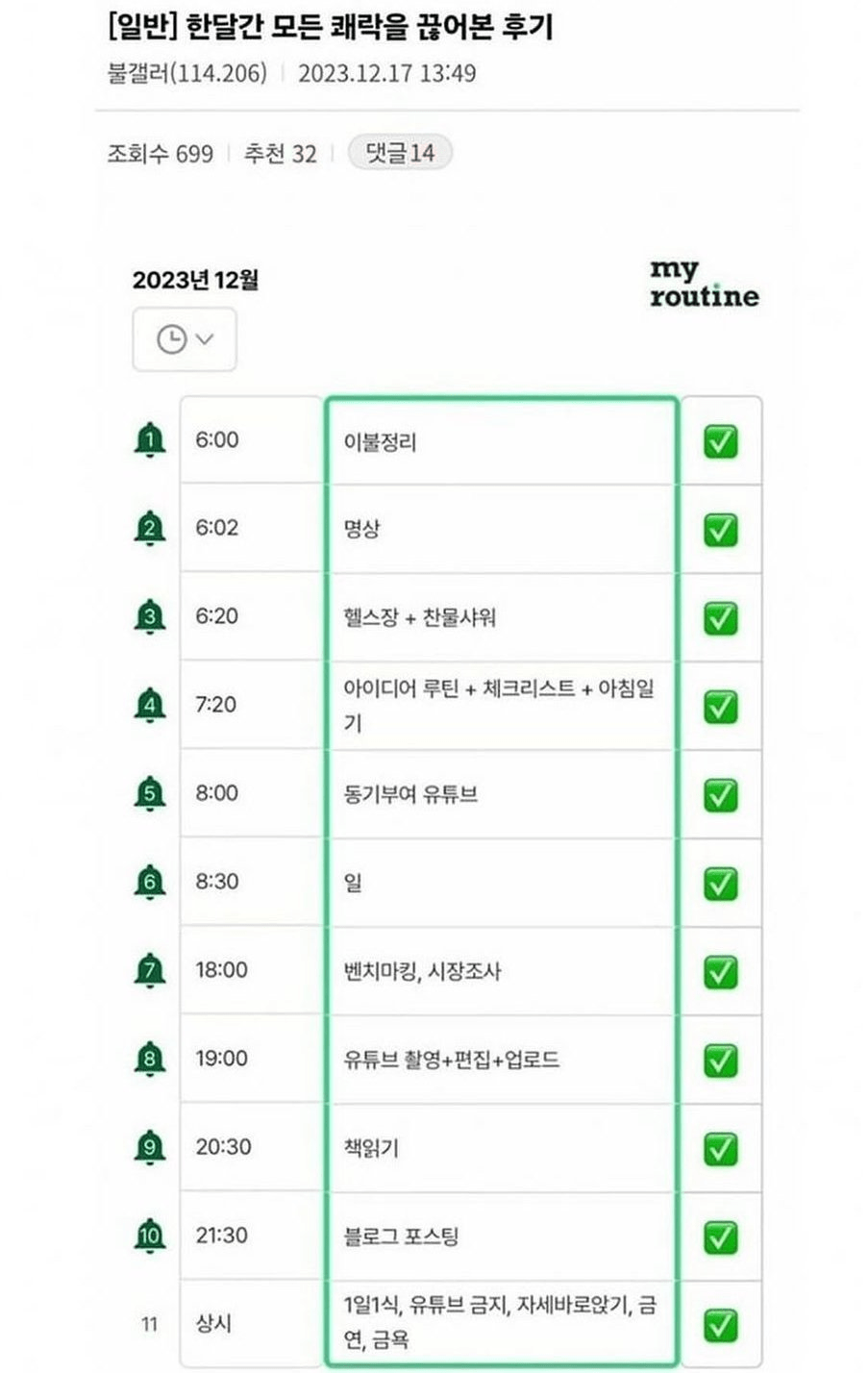Open the clock time-sort dropdown

pyautogui.click(x=185, y=339)
